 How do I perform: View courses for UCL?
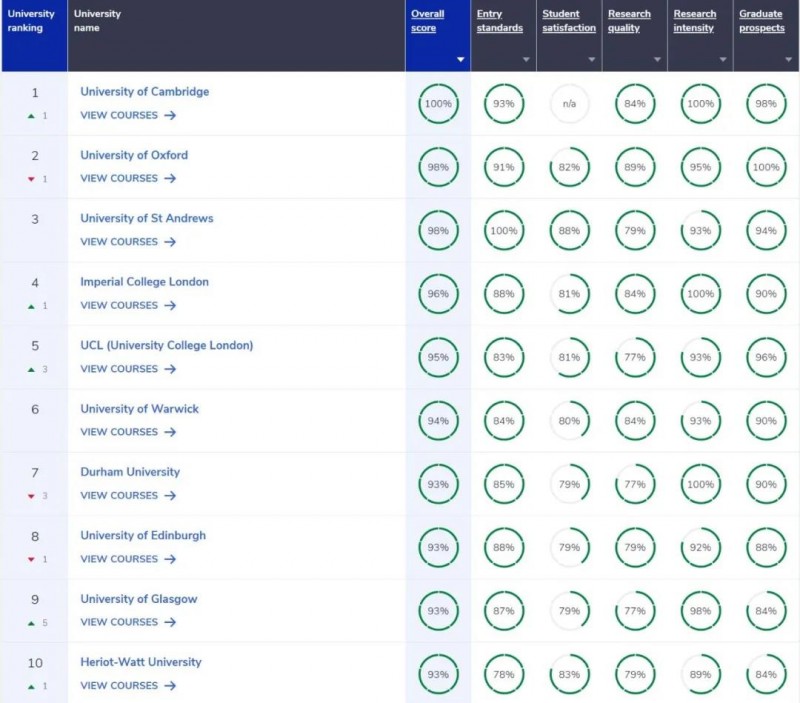[x=128, y=369]
